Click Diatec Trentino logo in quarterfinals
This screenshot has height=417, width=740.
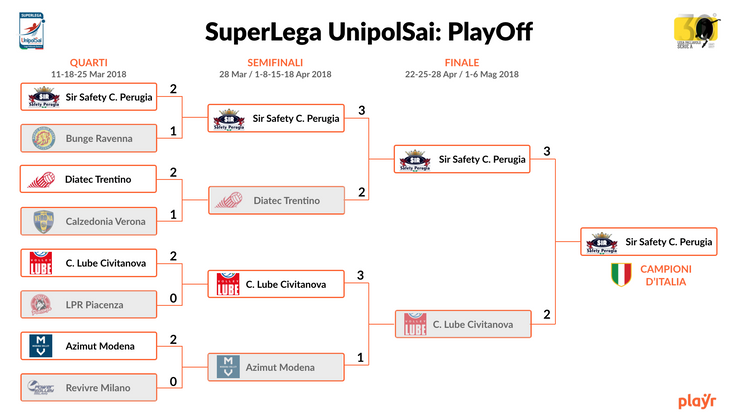click(x=42, y=180)
